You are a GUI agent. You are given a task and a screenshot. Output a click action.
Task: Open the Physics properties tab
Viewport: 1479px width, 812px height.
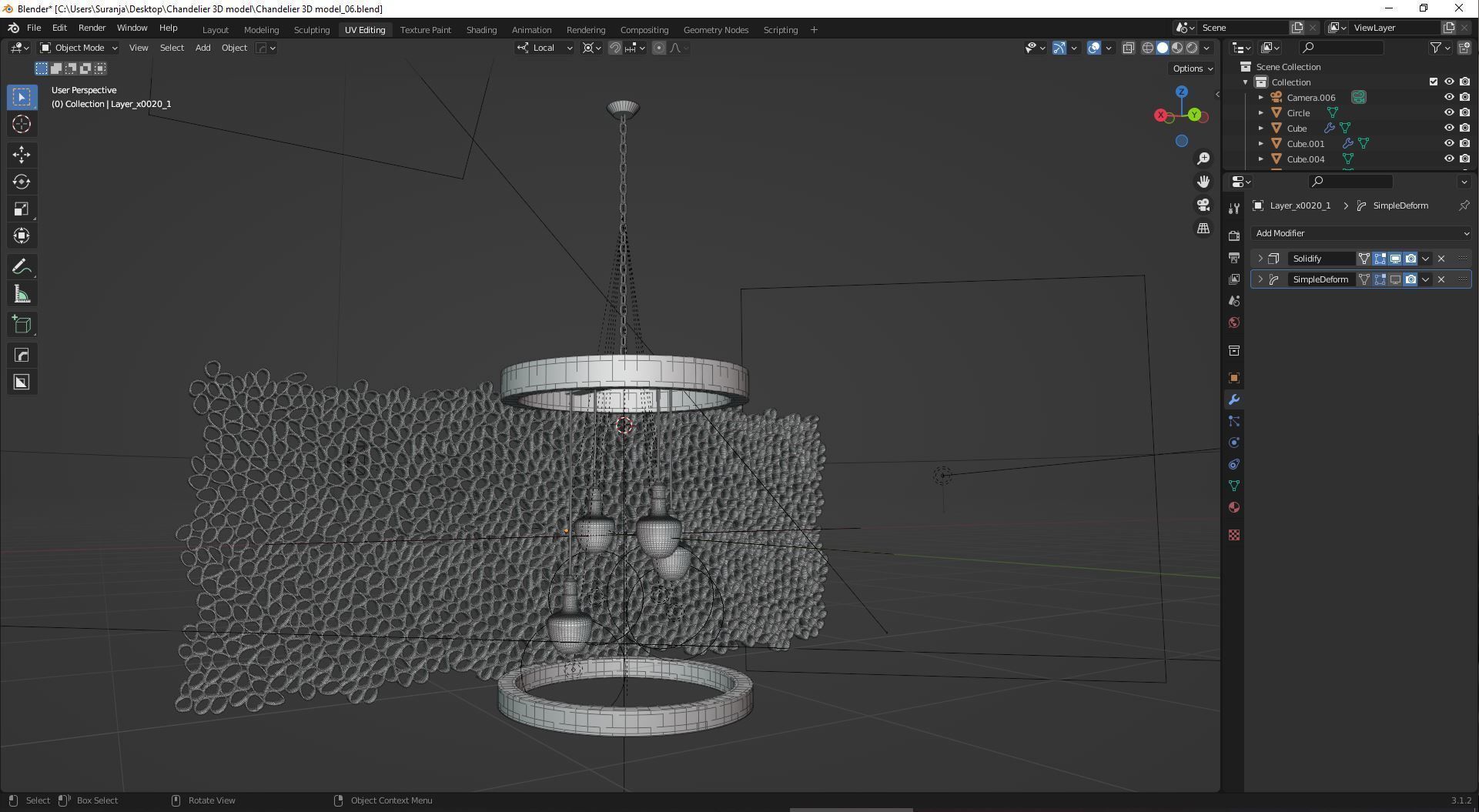coord(1234,443)
